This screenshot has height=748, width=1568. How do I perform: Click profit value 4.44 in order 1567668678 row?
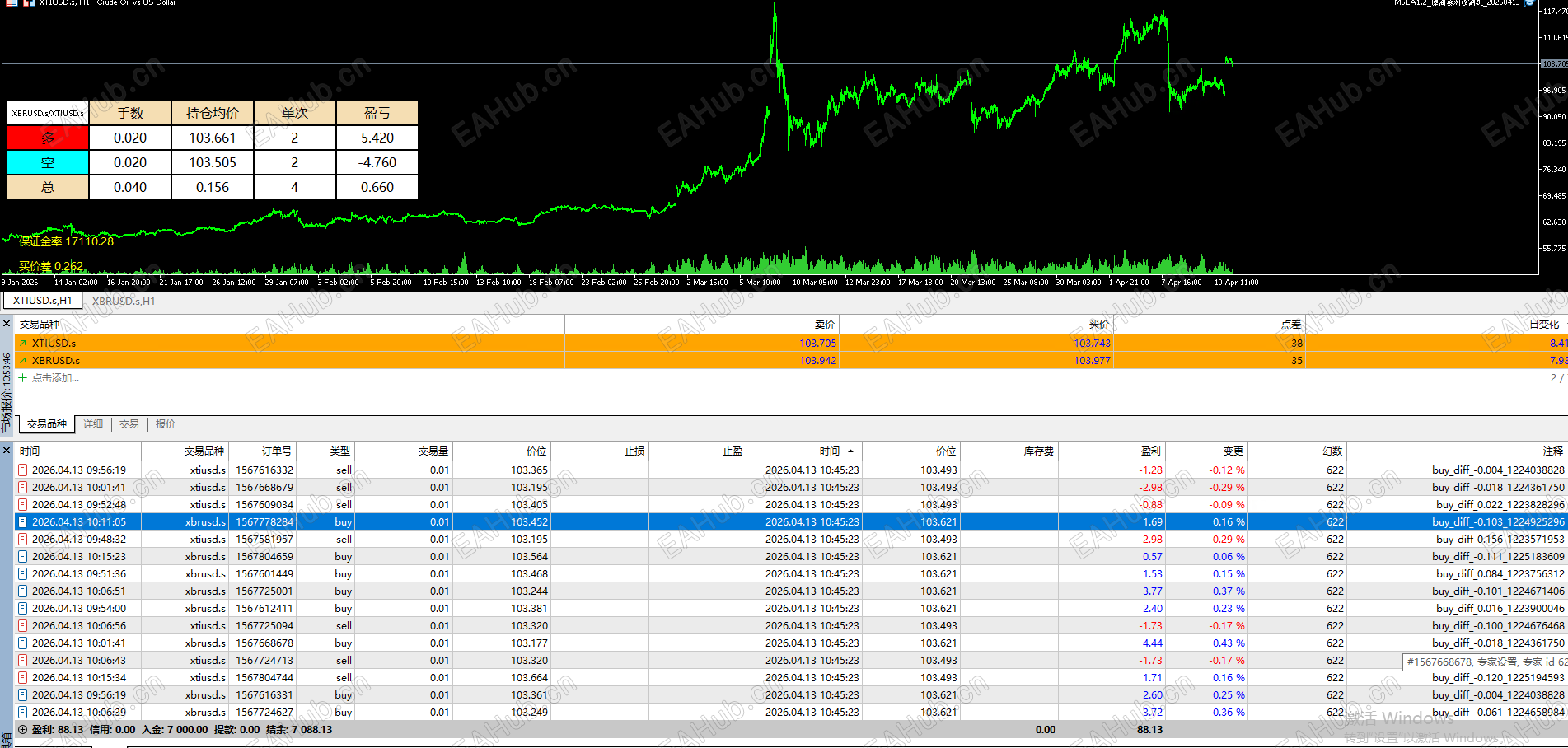tap(1152, 643)
